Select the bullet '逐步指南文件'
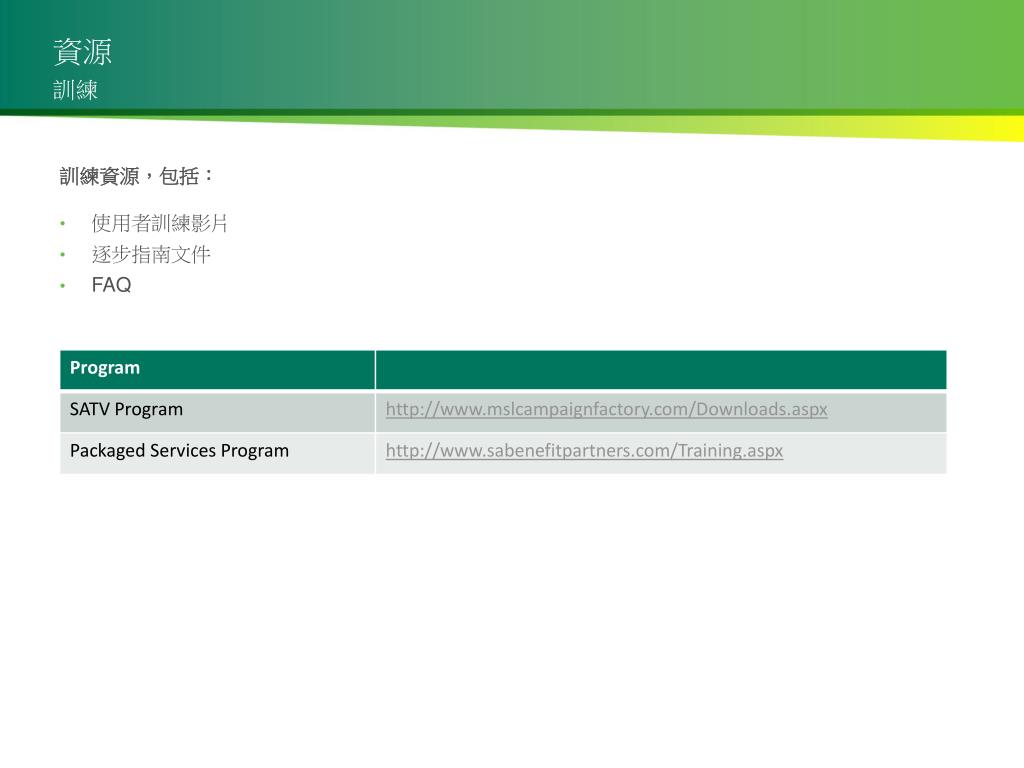Image resolution: width=1024 pixels, height=768 pixels. [151, 254]
